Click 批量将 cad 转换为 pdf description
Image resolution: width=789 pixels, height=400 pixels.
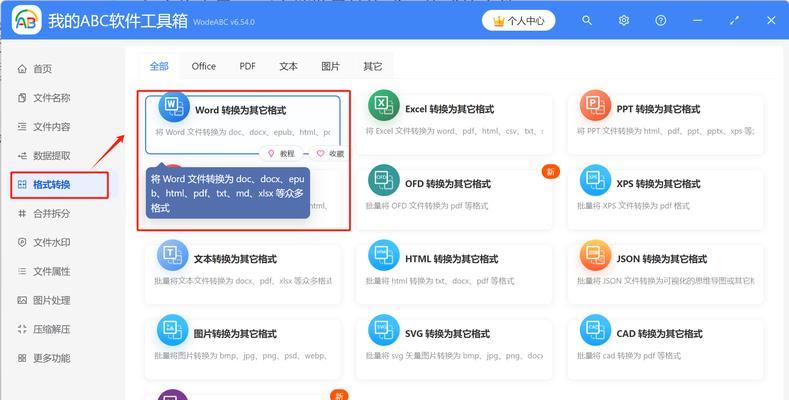[x=628, y=356]
